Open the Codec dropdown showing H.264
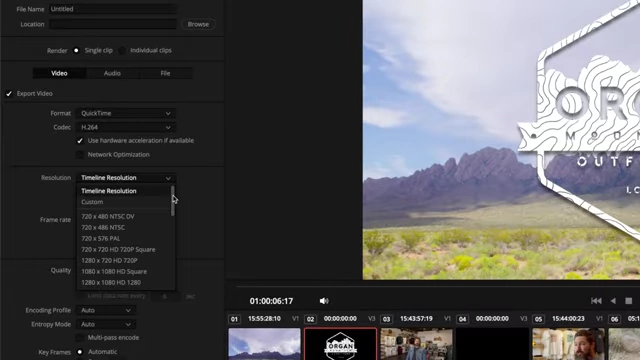Viewport: 640px width, 360px height. (x=126, y=127)
